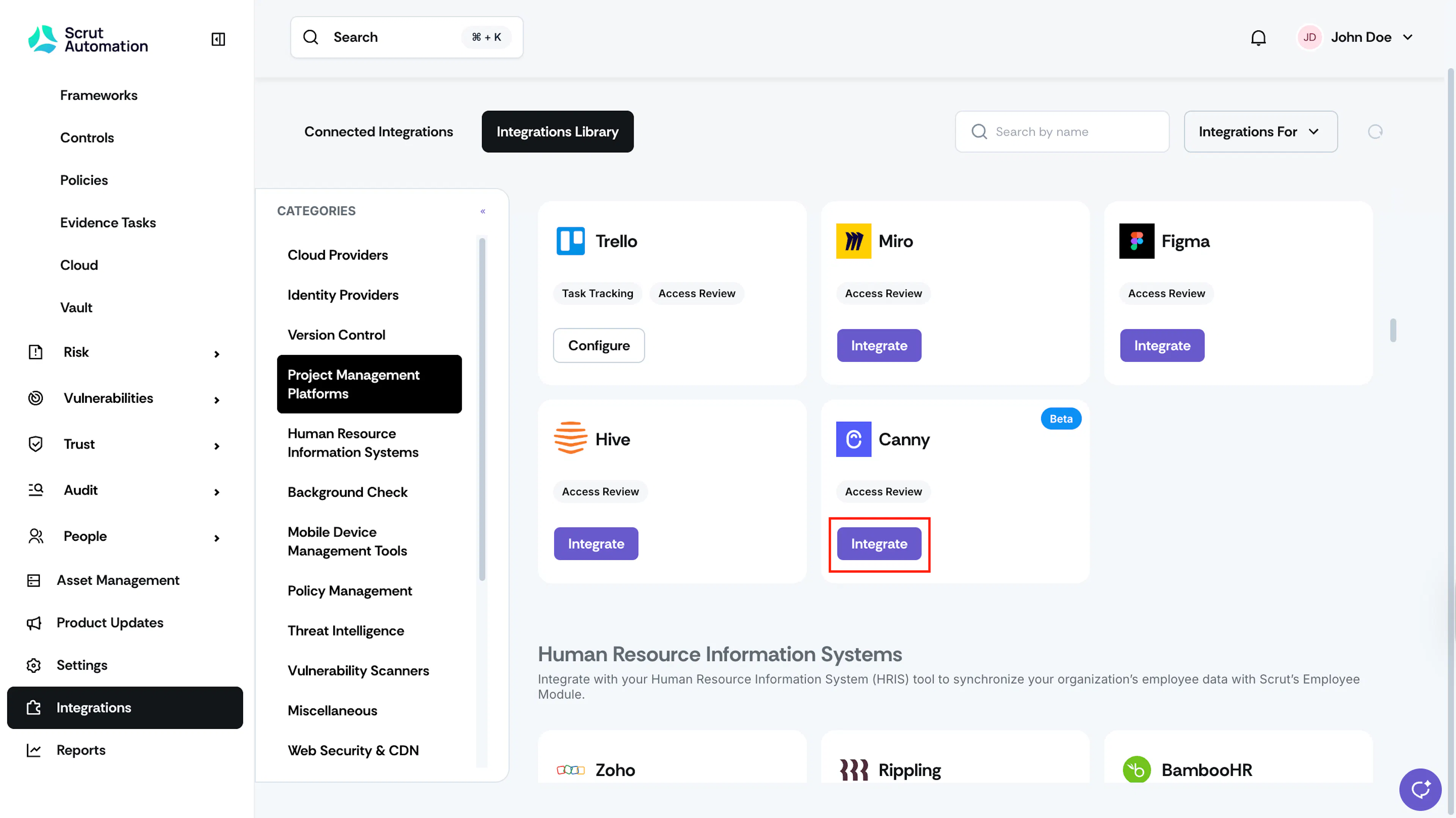Click the Trello logo icon
Viewport: 1456px width, 818px height.
(570, 242)
